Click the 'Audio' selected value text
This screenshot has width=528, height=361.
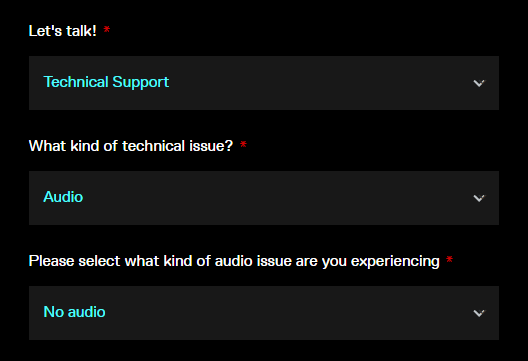[63, 197]
